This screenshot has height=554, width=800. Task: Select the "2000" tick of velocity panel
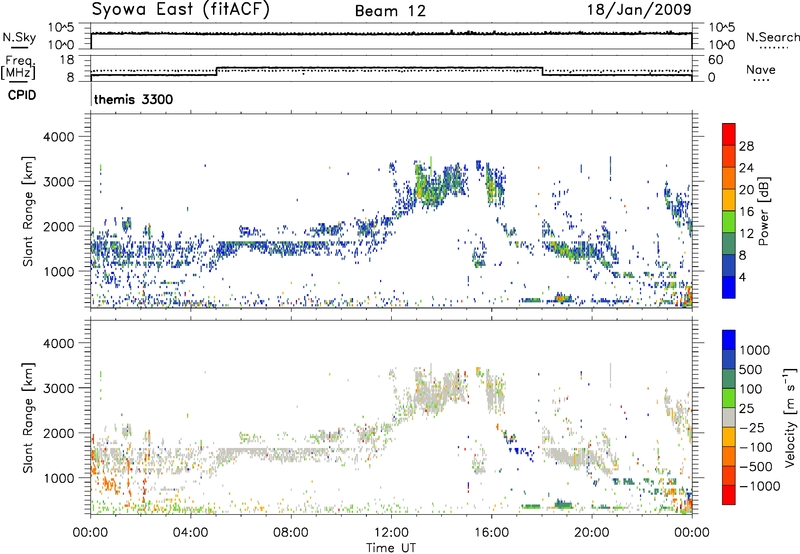click(58, 433)
